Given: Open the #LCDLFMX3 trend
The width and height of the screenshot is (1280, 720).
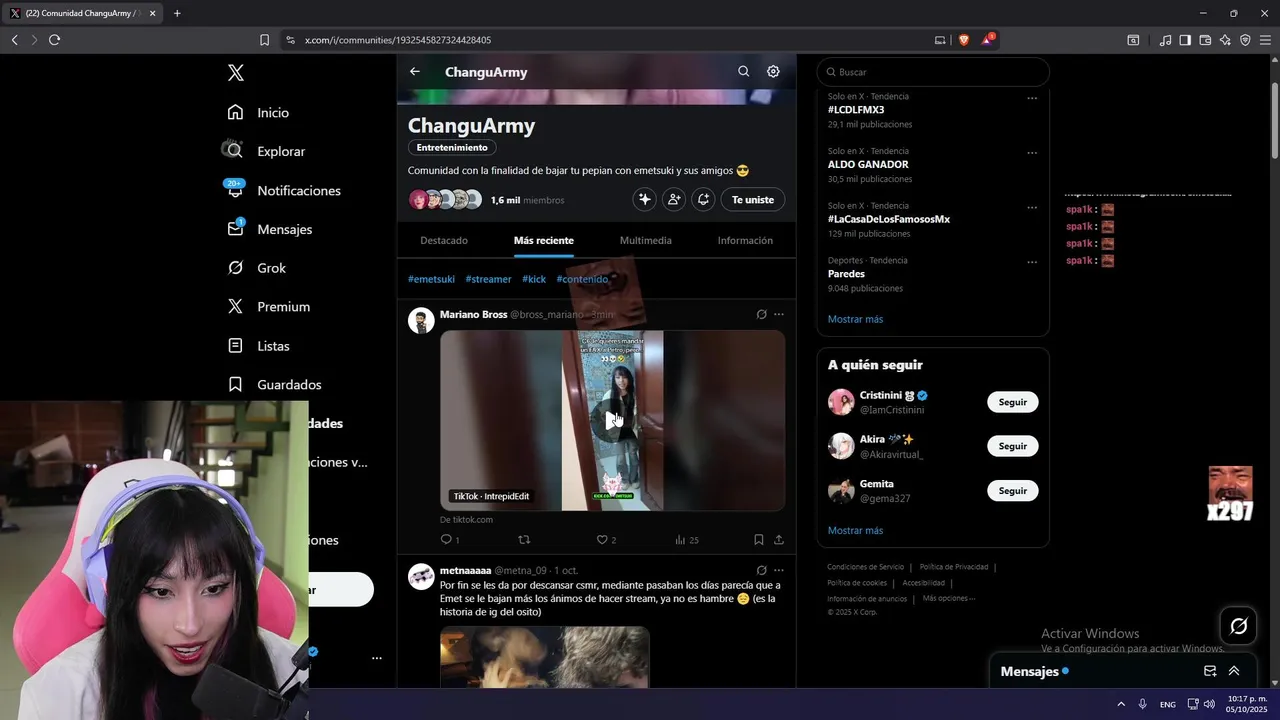Looking at the screenshot, I should (856, 110).
